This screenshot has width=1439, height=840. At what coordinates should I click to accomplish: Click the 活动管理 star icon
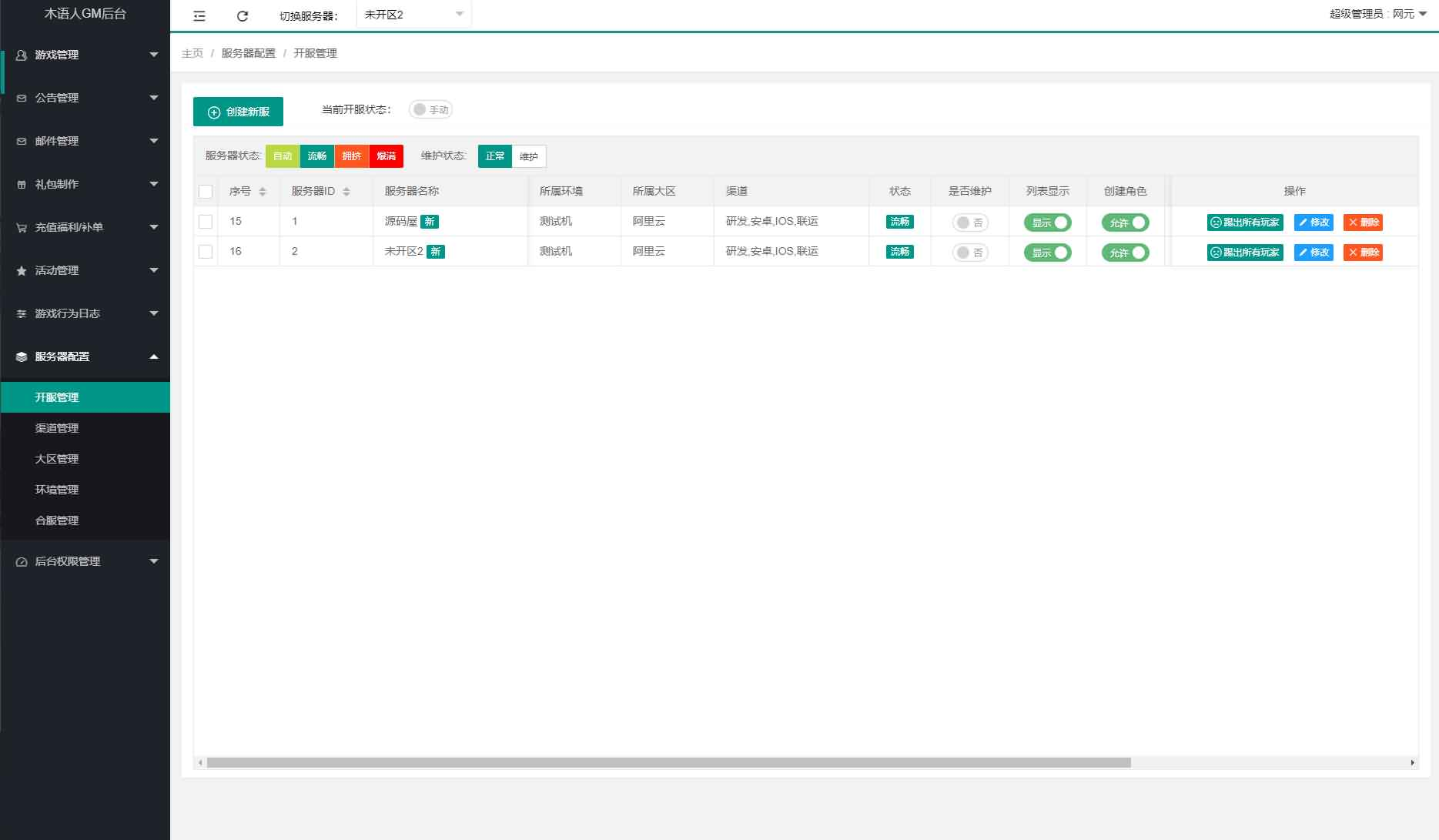point(22,270)
